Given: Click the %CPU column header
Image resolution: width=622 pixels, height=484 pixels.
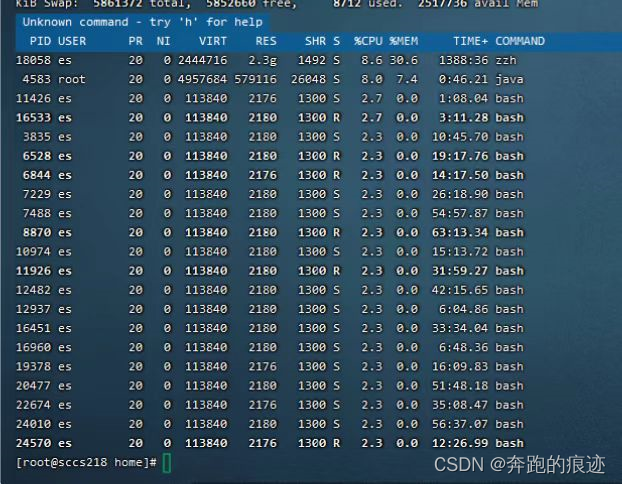Looking at the screenshot, I should tap(368, 41).
